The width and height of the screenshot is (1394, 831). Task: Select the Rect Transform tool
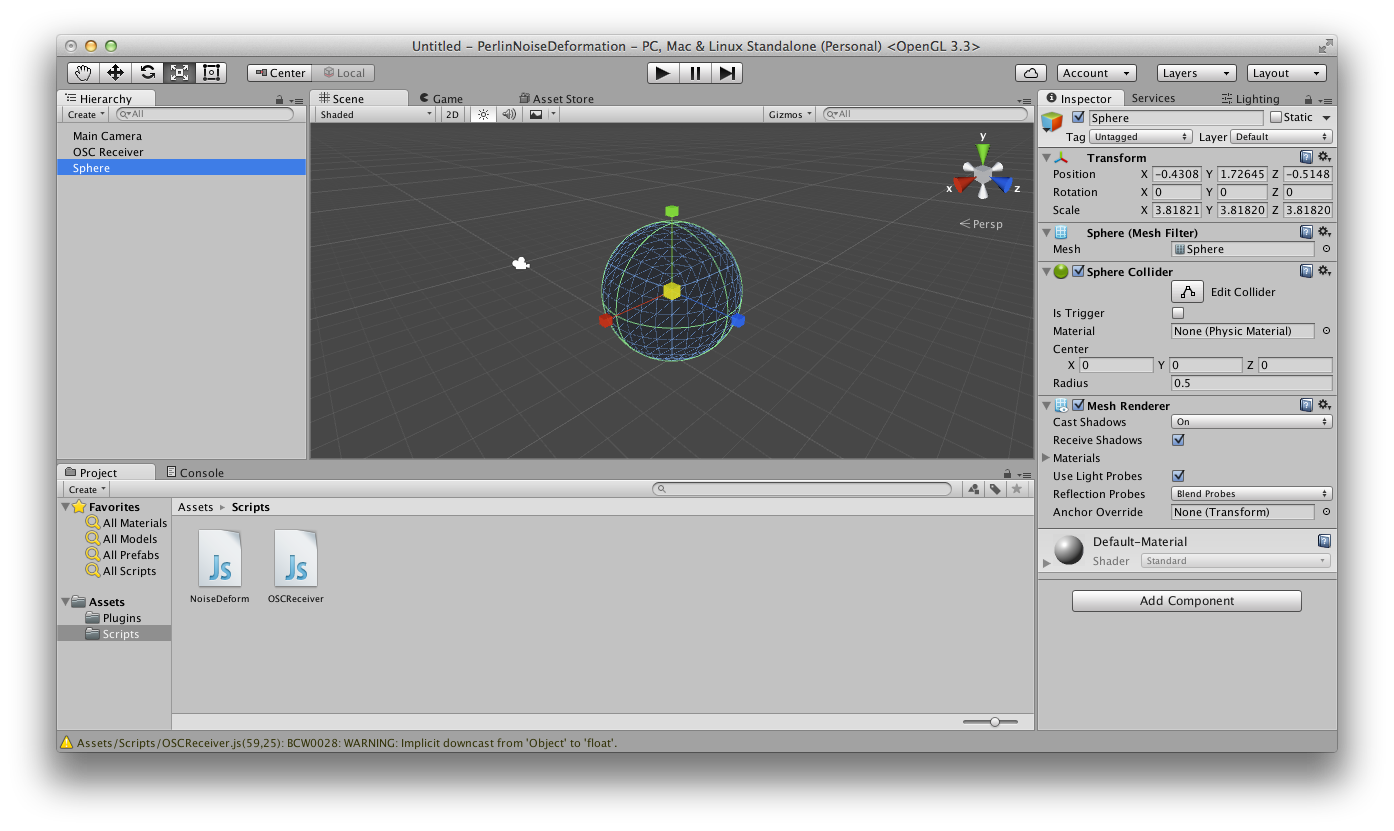(211, 73)
